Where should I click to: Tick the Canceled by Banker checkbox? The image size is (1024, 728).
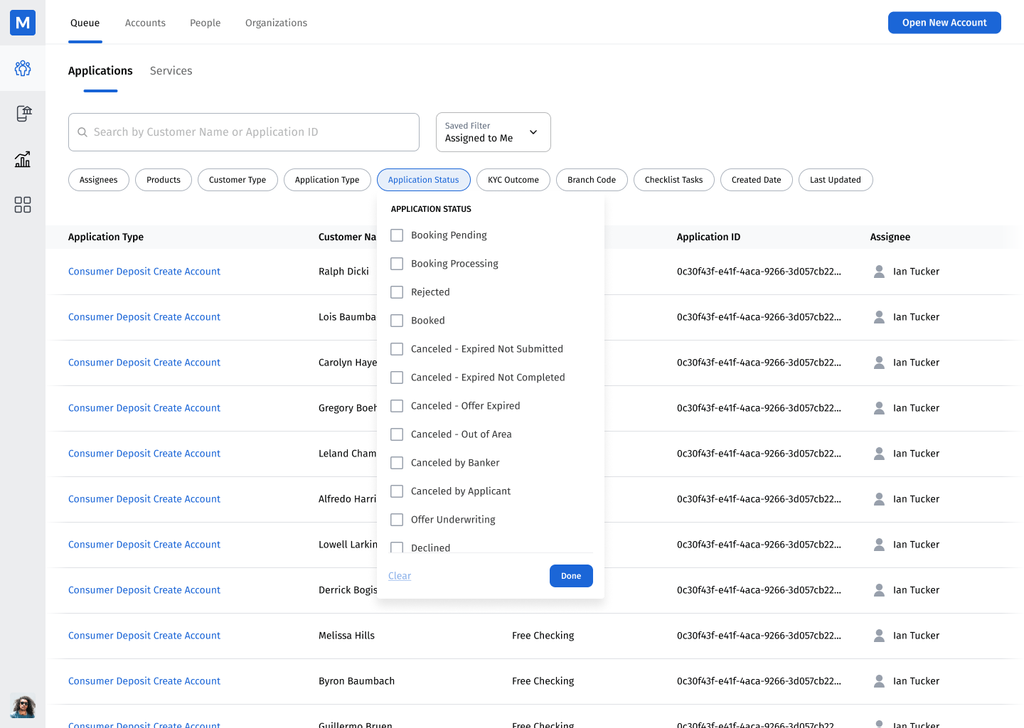pos(397,463)
